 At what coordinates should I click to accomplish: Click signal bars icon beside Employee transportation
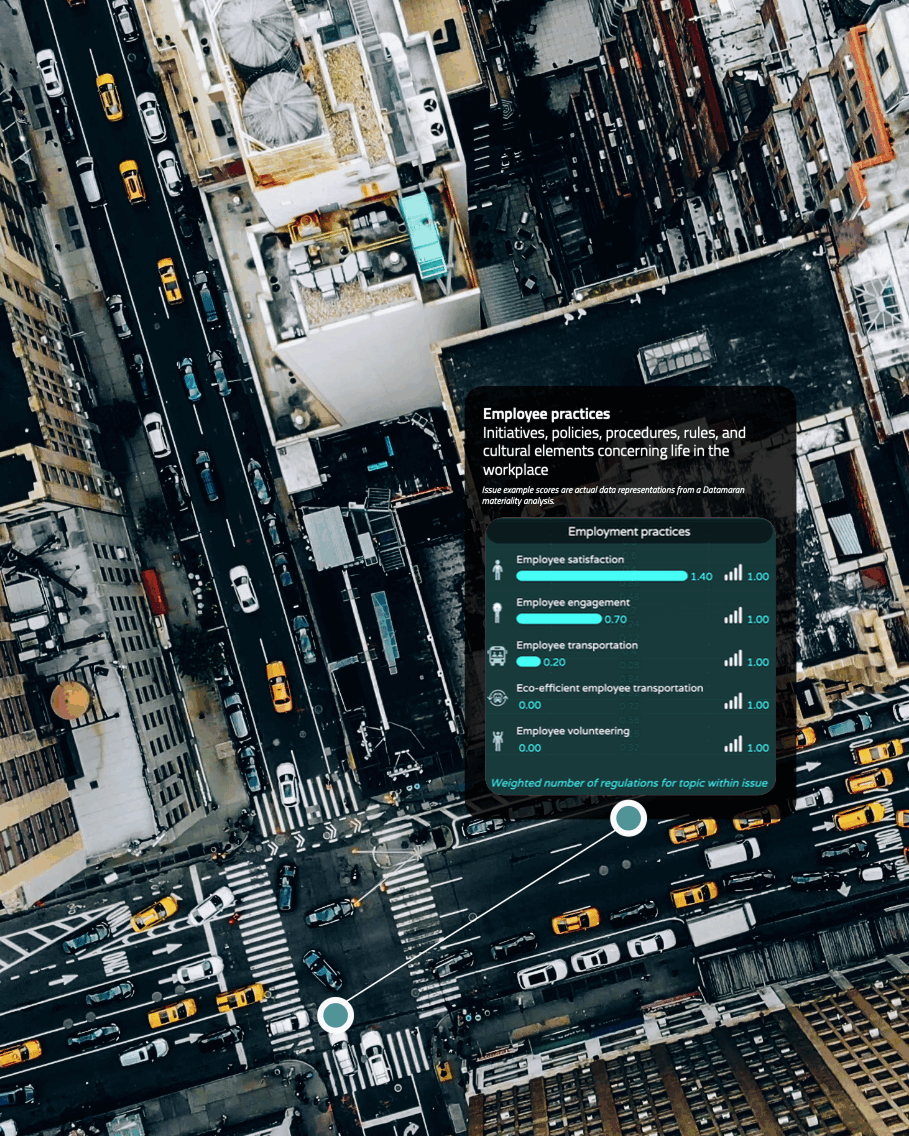pyautogui.click(x=733, y=658)
